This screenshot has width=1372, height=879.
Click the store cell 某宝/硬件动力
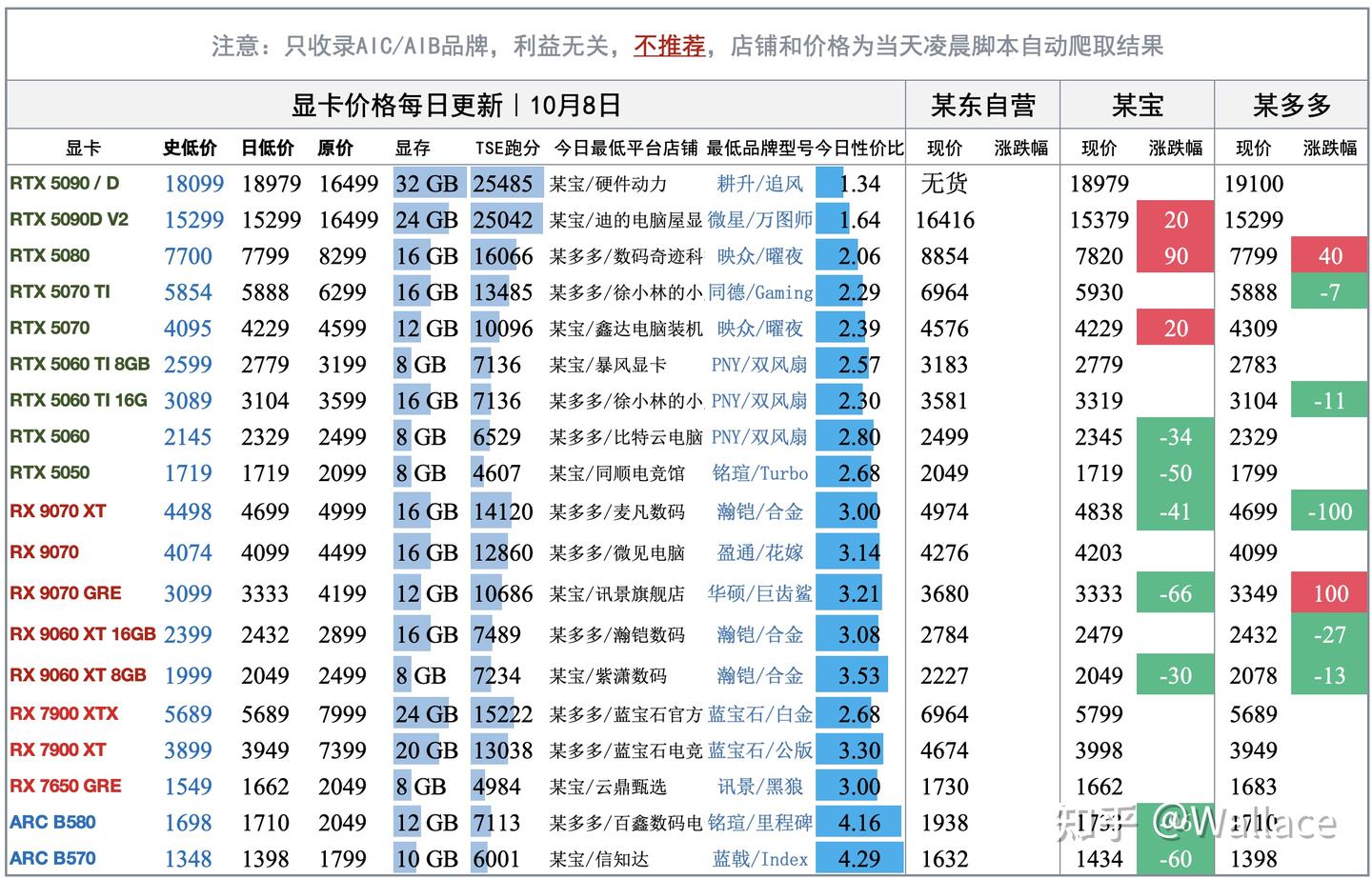coord(608,184)
